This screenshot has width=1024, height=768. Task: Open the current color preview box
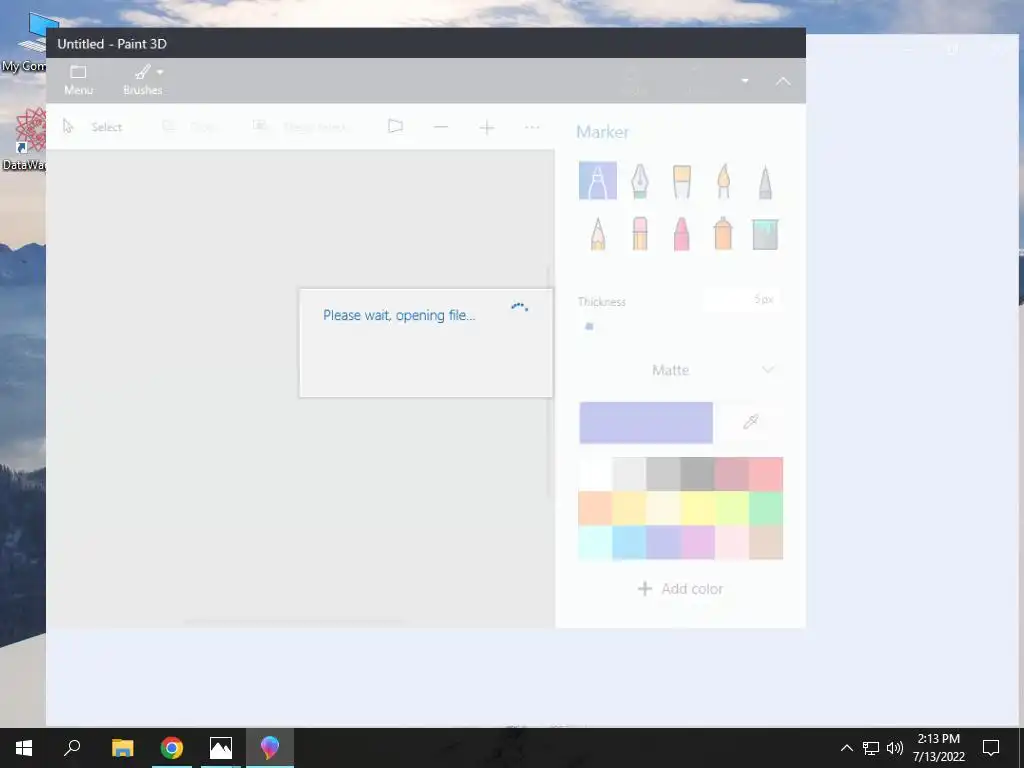point(646,423)
